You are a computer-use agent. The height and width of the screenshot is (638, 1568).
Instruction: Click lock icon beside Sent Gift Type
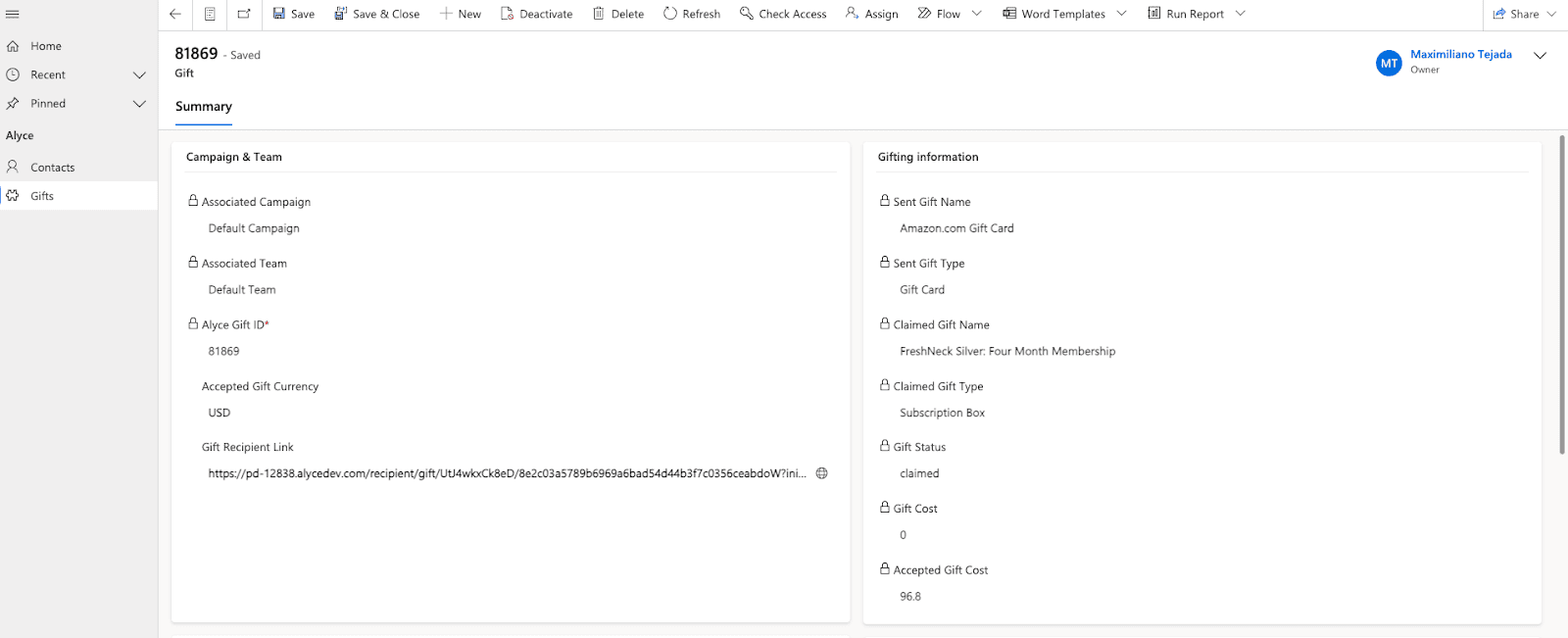(885, 262)
